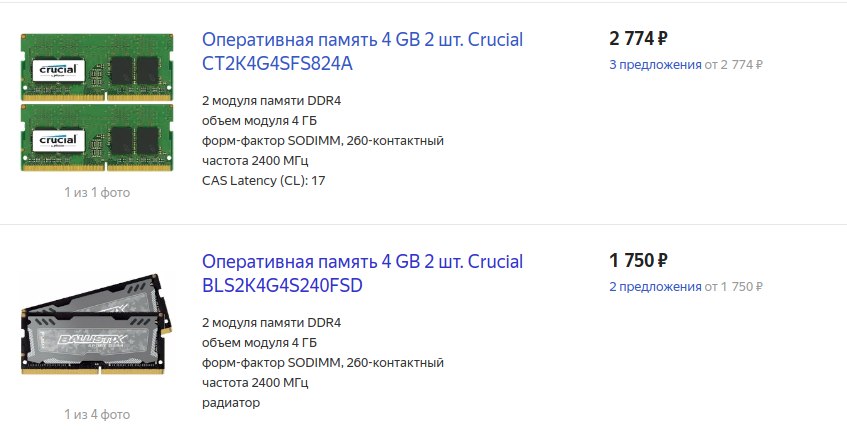The height and width of the screenshot is (434, 847).
Task: Open the '3 предложения' offers link
Action: 655,65
